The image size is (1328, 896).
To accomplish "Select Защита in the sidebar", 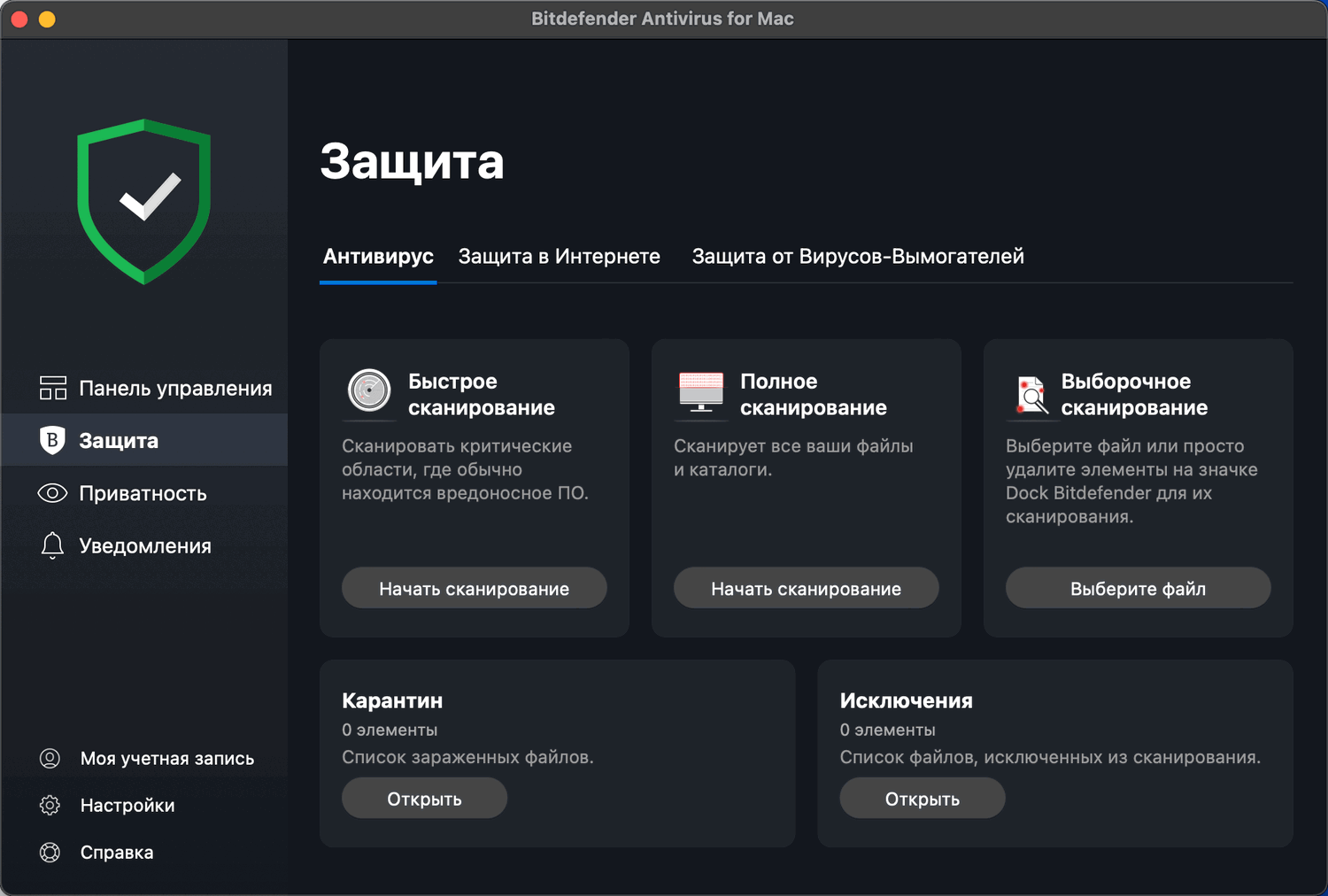I will (x=144, y=440).
